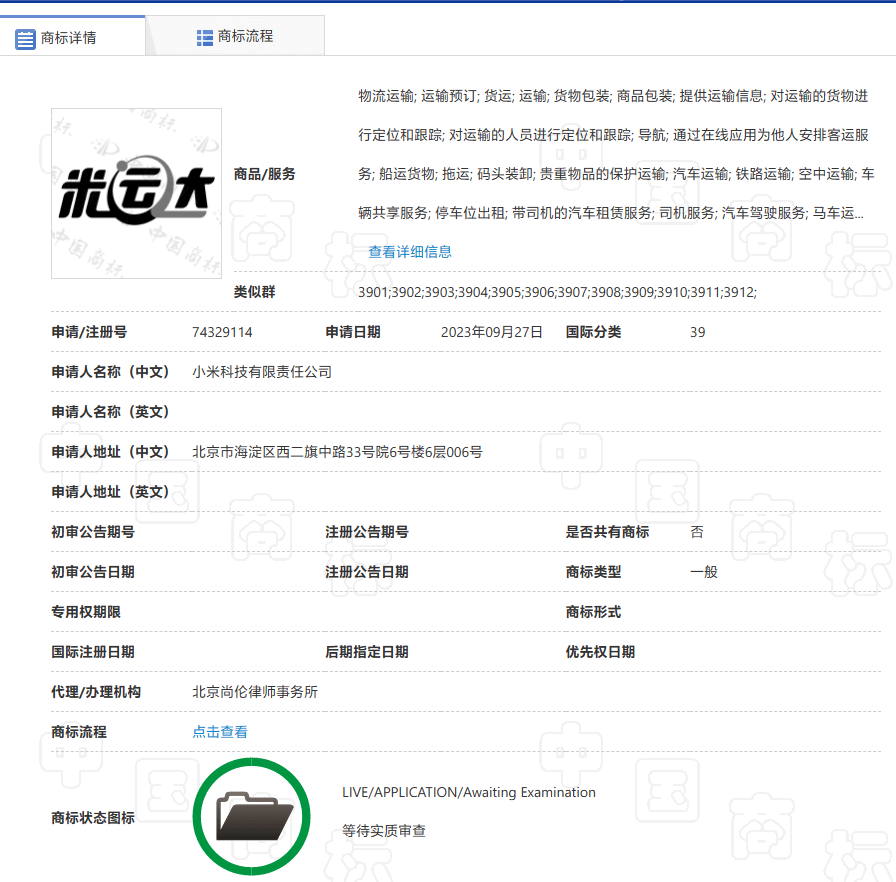Click the LIVE/APPLICATION/Awaiting Examination status text
The image size is (896, 882).
[x=469, y=793]
